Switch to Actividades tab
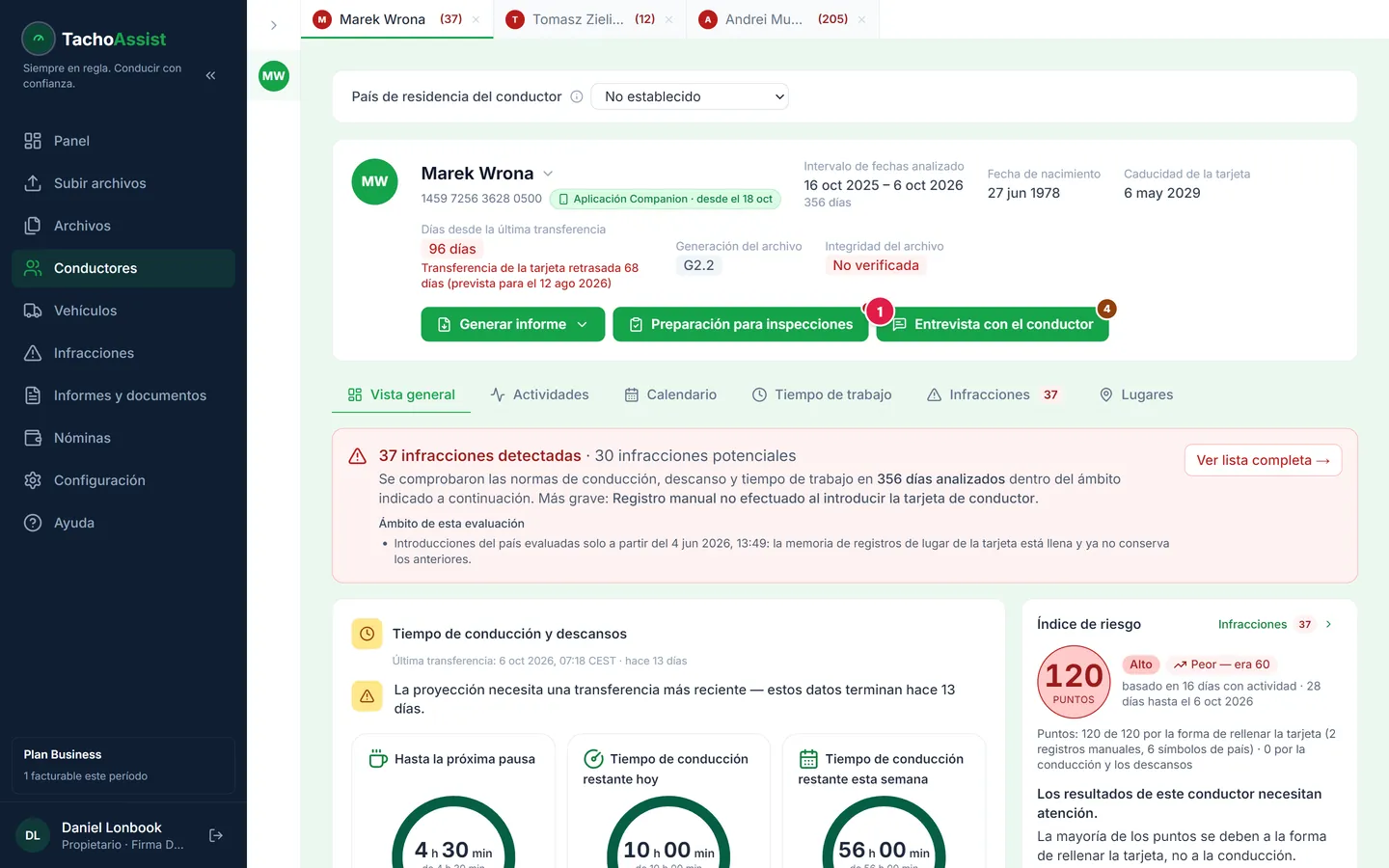The image size is (1389, 868). tap(539, 394)
